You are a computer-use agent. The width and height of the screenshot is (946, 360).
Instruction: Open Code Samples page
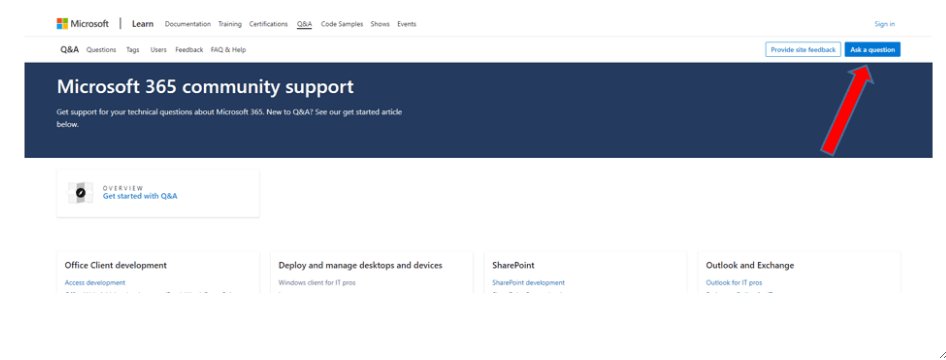(342, 24)
